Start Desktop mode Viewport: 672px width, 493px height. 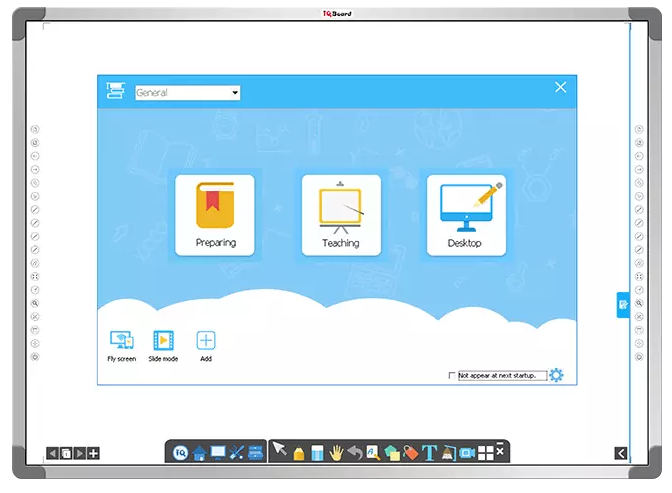coord(466,215)
